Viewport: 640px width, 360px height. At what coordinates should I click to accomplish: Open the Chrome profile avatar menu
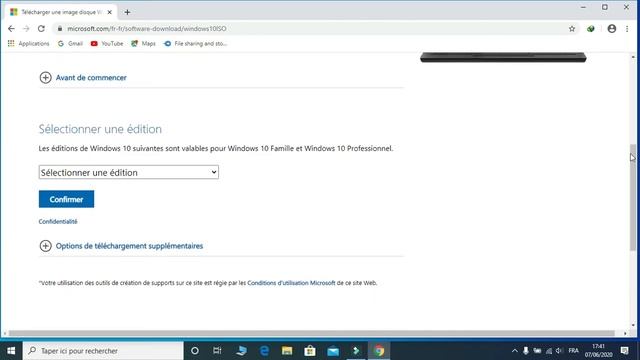(x=611, y=29)
